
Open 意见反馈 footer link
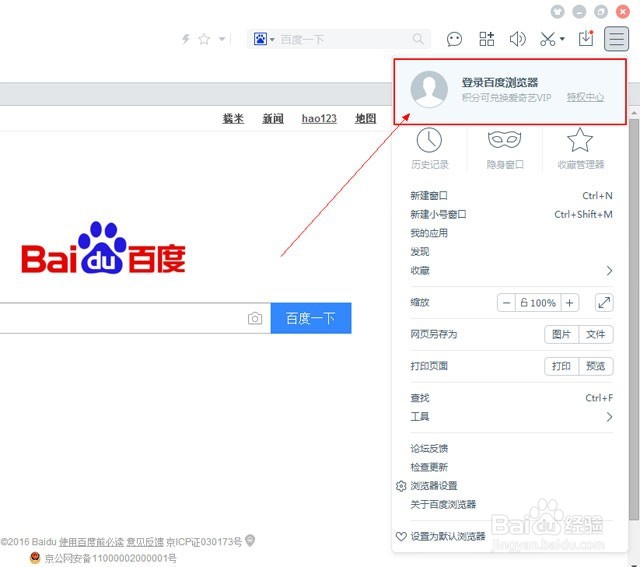click(145, 542)
